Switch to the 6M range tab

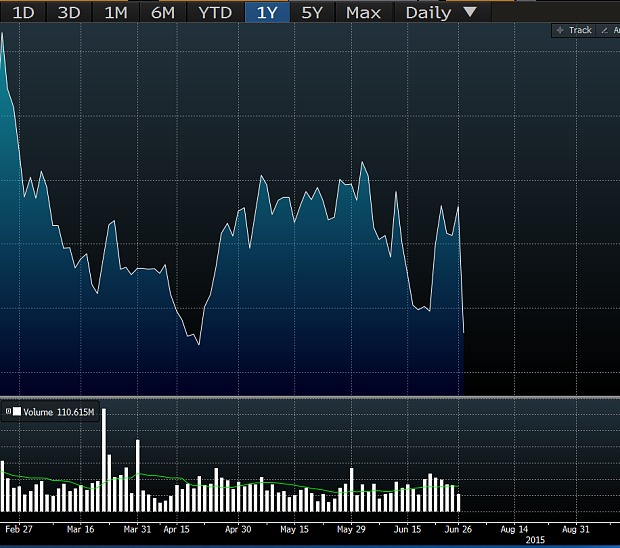click(x=162, y=13)
